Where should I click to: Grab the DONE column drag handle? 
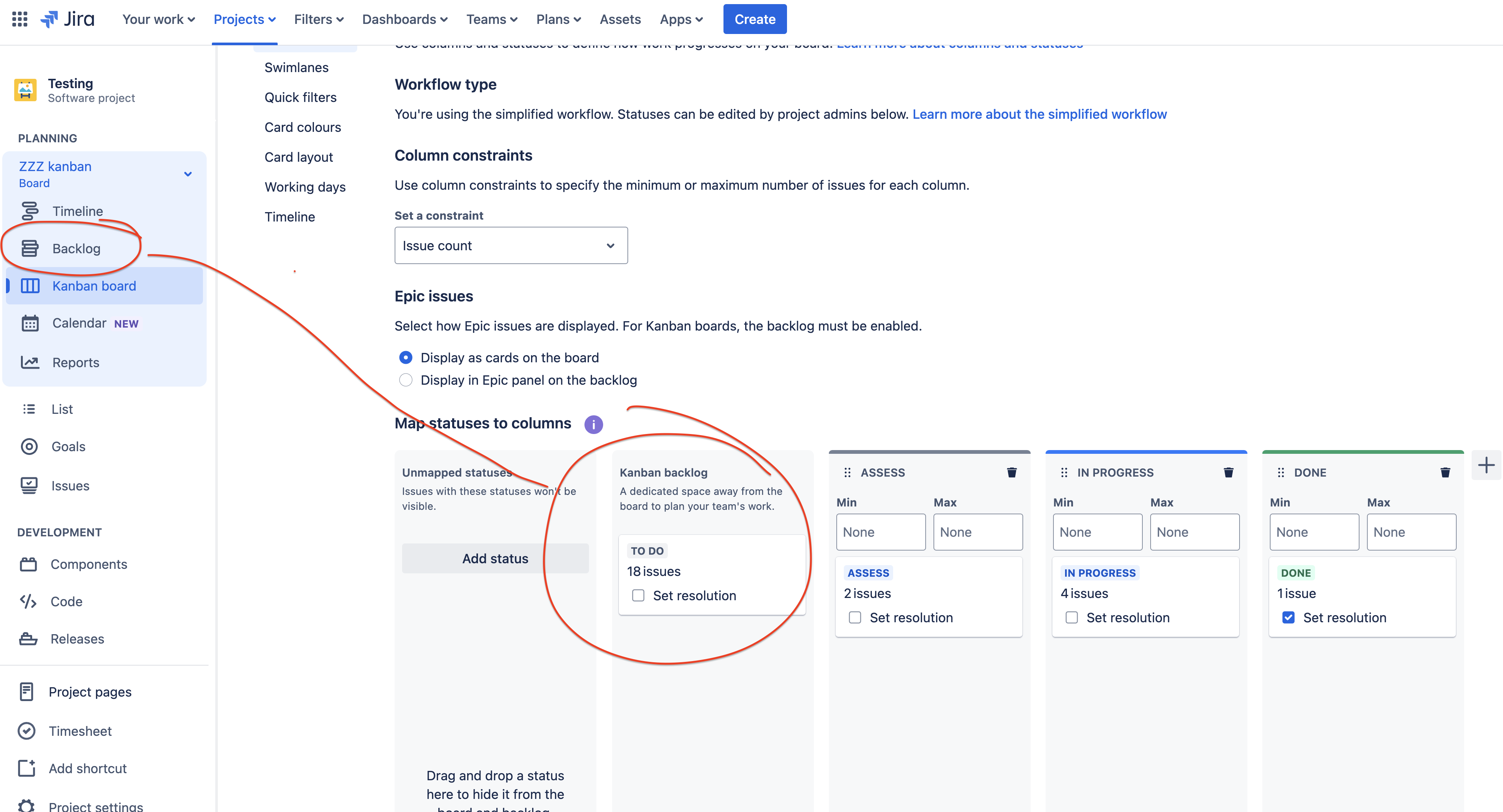[x=1281, y=472]
